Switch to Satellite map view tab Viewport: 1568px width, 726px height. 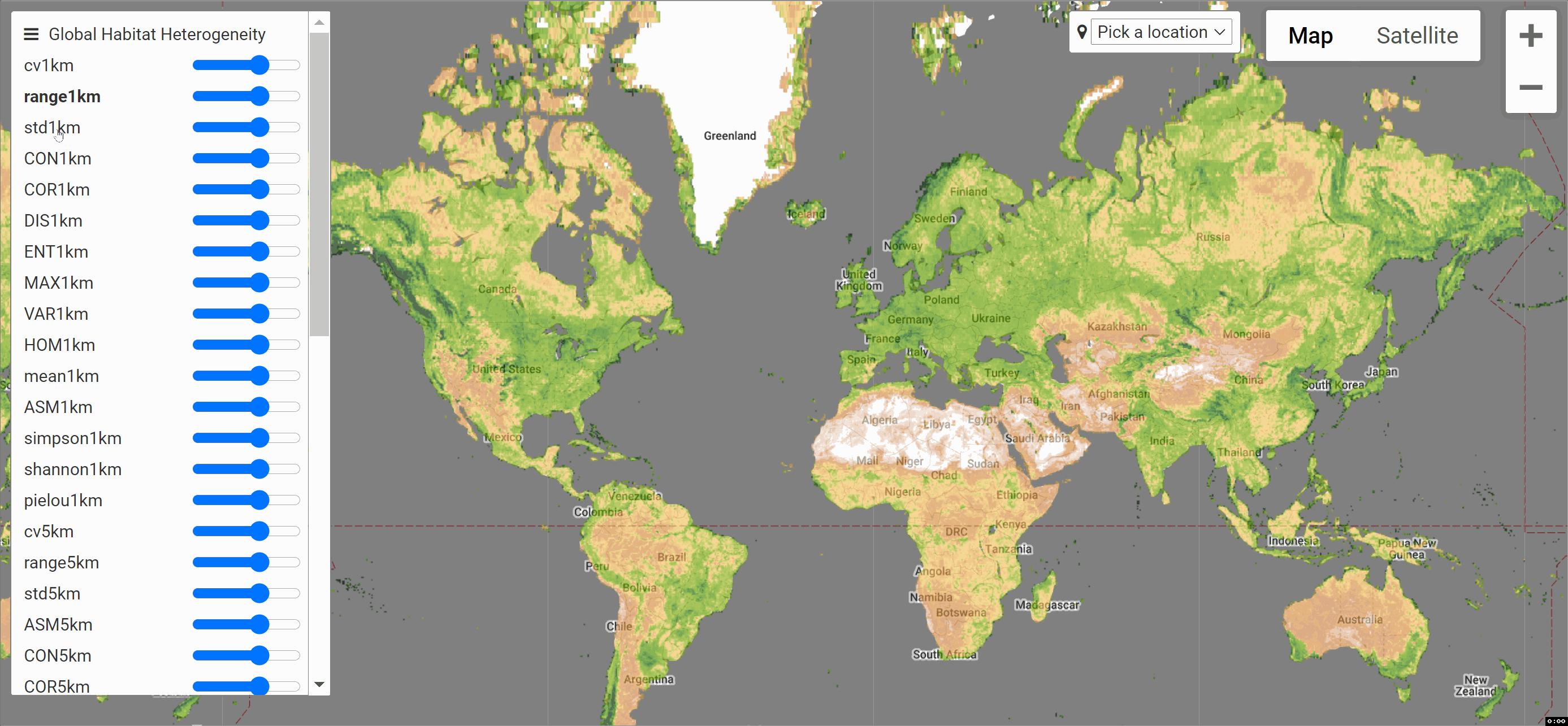[x=1417, y=35]
